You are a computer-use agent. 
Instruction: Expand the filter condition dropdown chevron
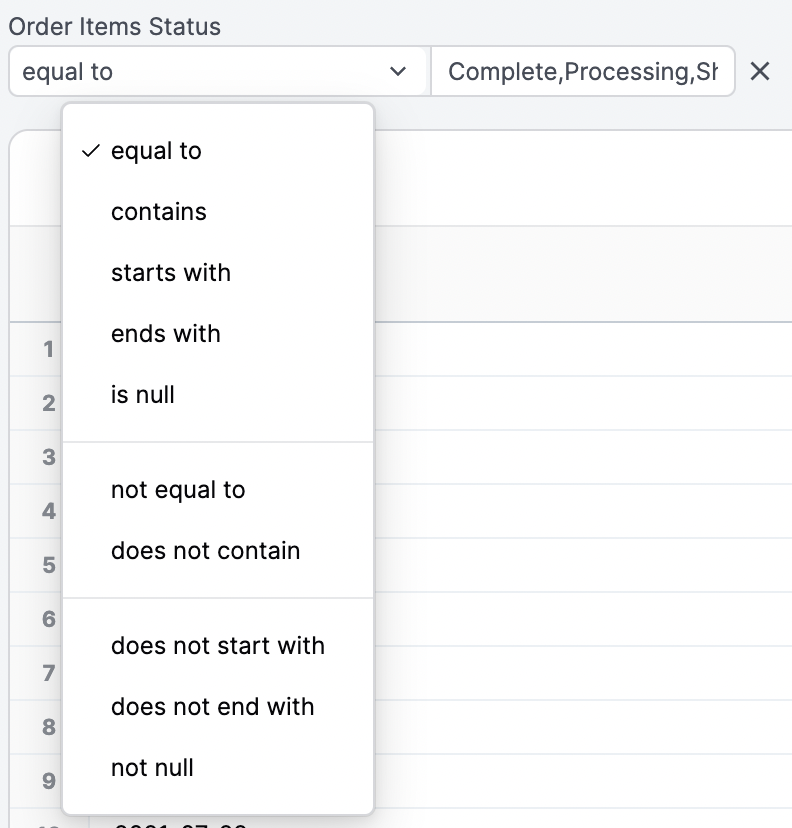398,72
